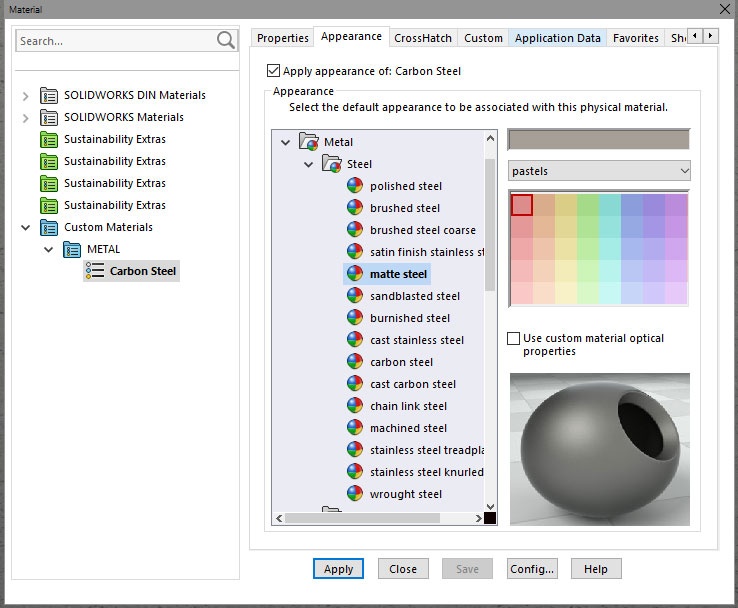
Task: Click the machined steel appearance icon
Action: pyautogui.click(x=355, y=428)
